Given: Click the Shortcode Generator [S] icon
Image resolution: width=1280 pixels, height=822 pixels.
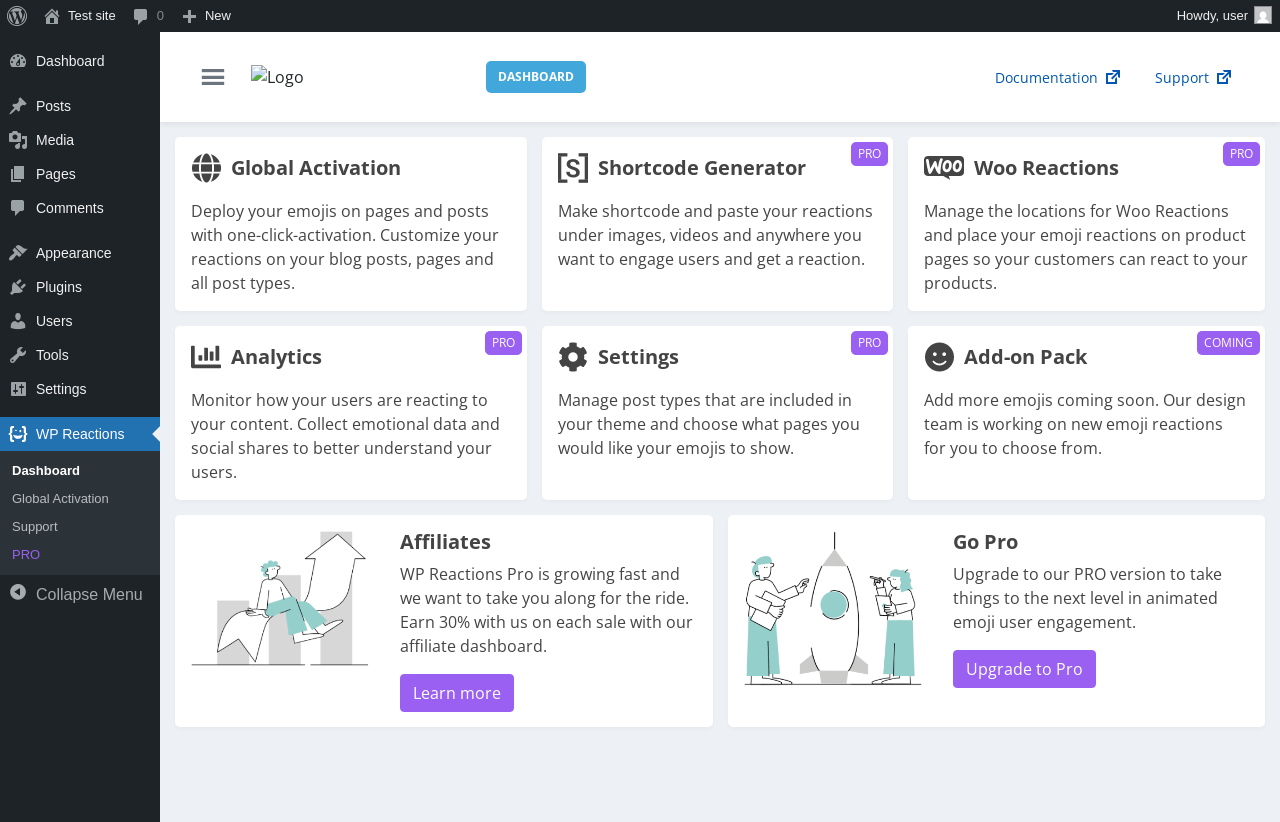Looking at the screenshot, I should (573, 168).
